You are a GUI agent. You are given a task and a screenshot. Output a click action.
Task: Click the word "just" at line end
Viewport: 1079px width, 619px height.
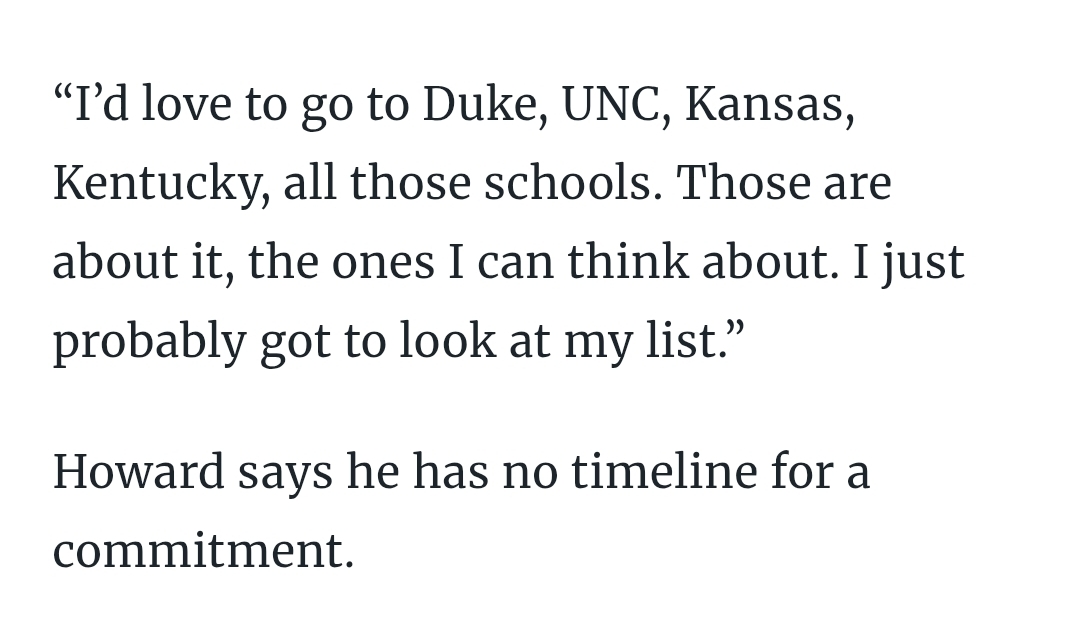tap(923, 262)
